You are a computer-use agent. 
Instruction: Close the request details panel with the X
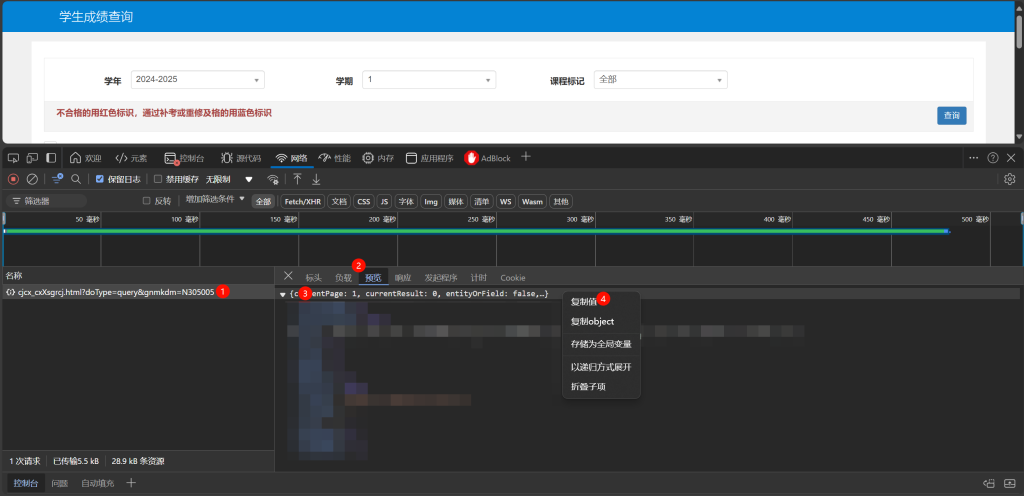tap(288, 276)
